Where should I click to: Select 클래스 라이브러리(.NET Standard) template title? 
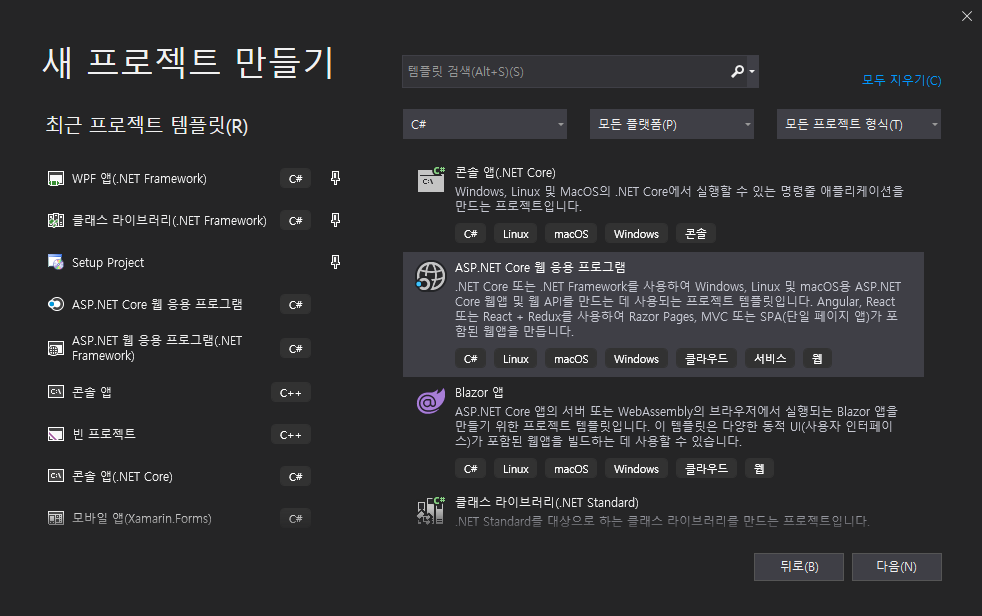(547, 503)
